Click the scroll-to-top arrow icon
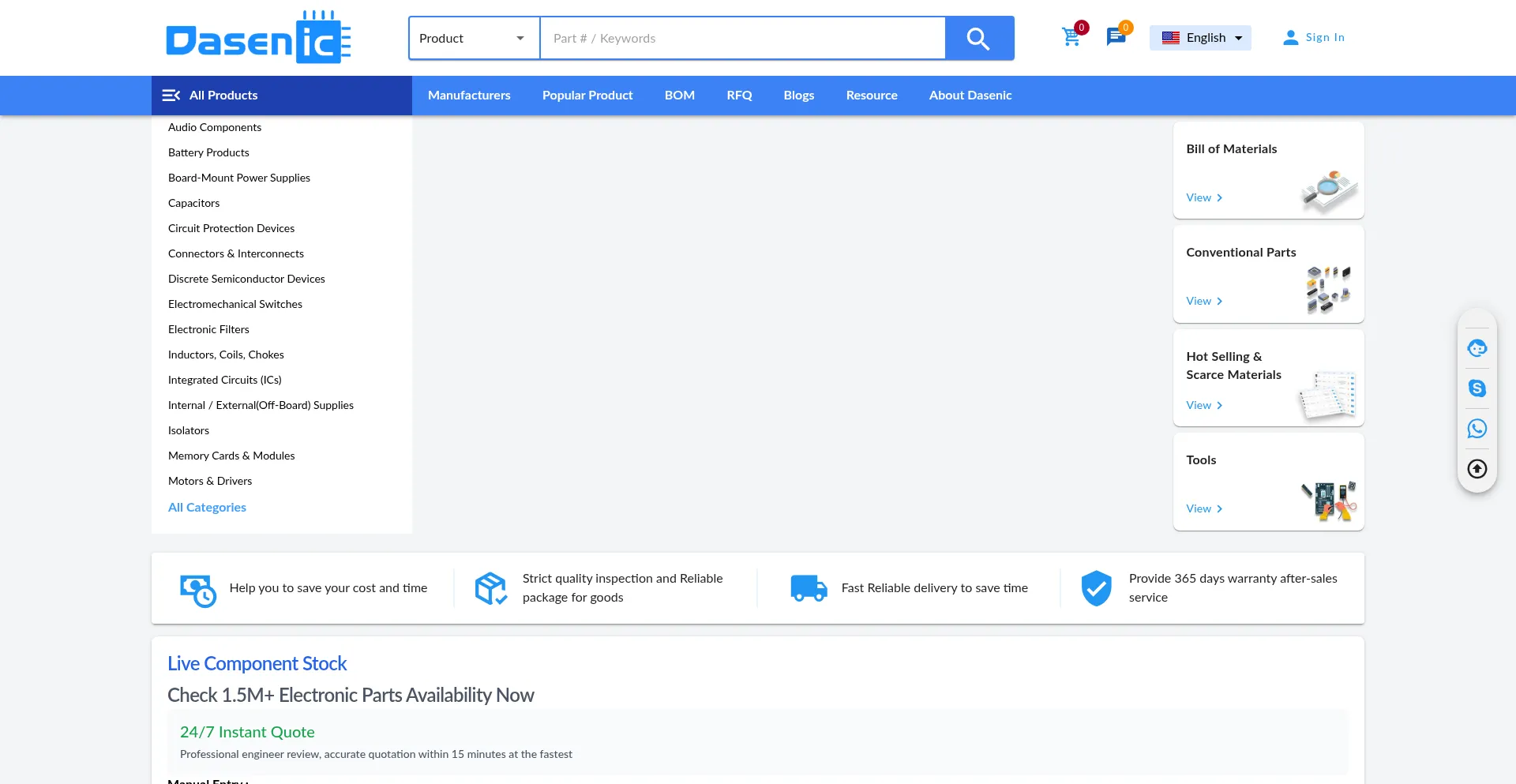The height and width of the screenshot is (784, 1516). tap(1477, 469)
